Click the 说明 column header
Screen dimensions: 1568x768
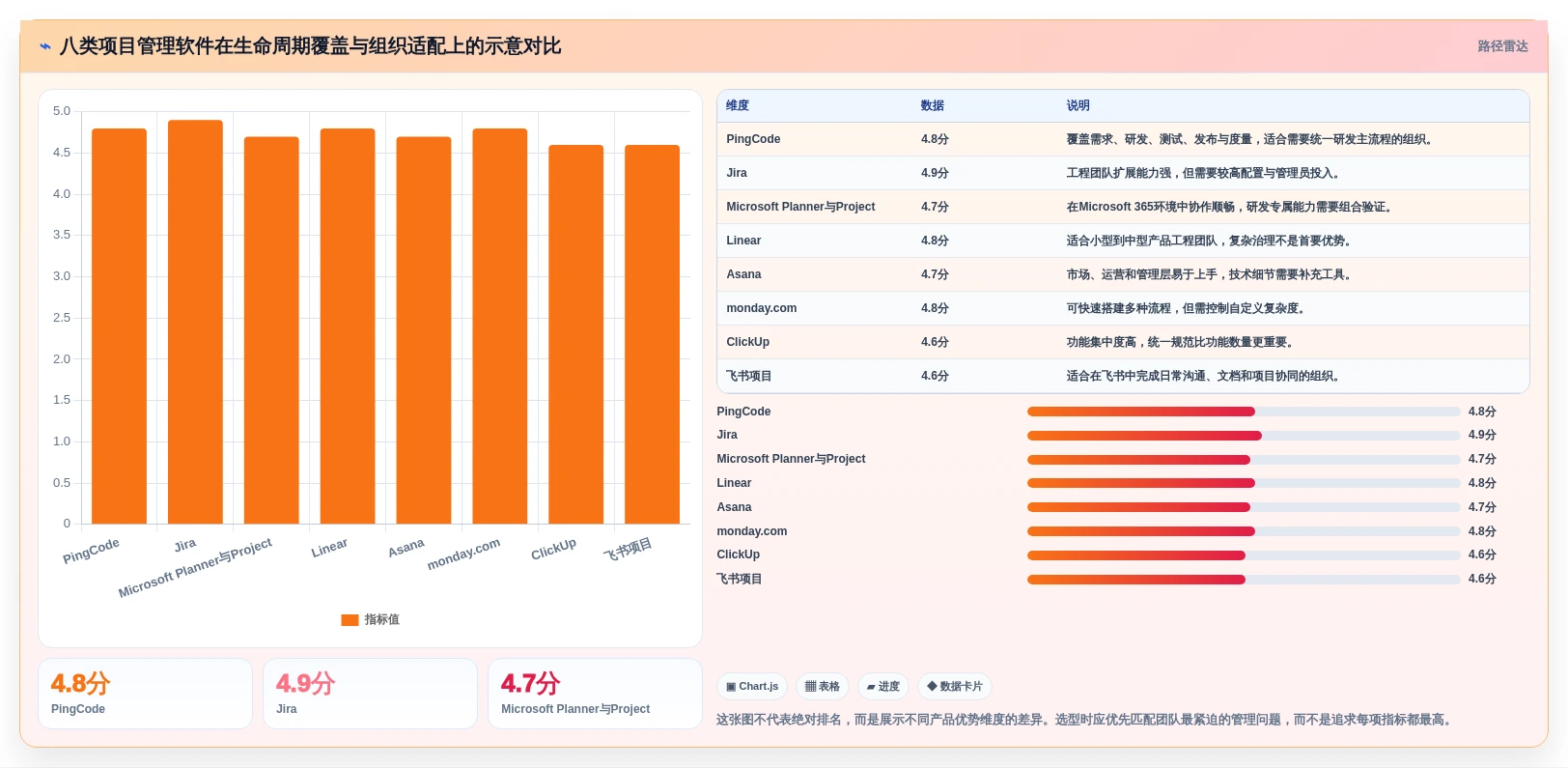click(1078, 105)
